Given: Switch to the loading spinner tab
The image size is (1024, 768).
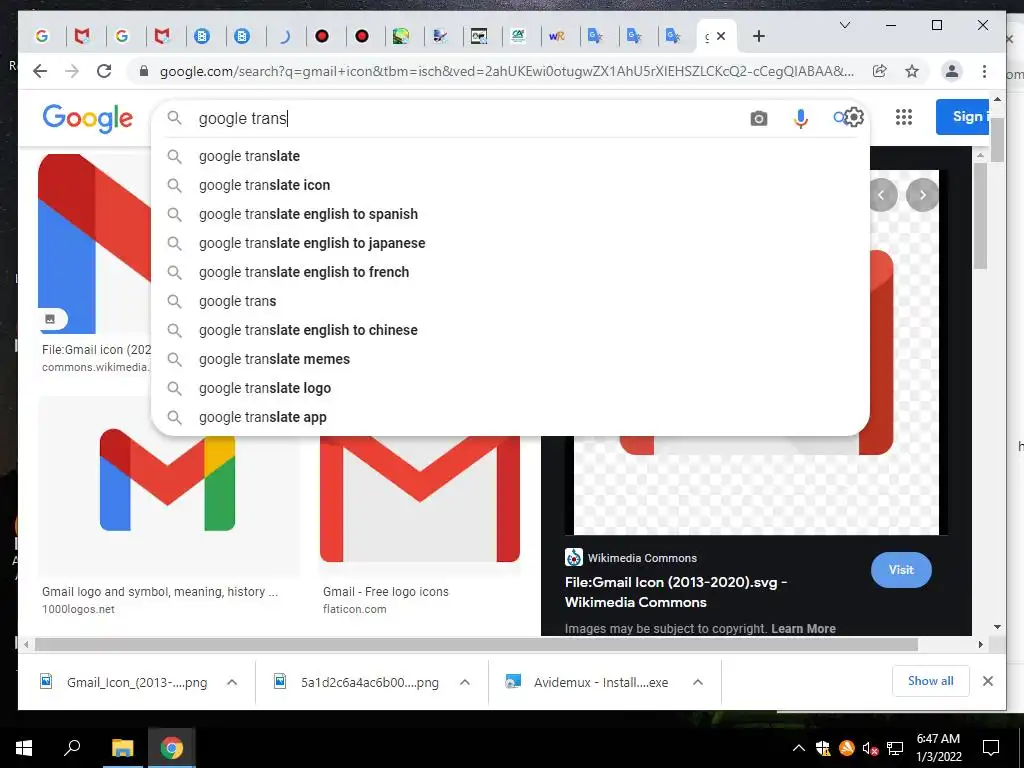Looking at the screenshot, I should pyautogui.click(x=284, y=36).
